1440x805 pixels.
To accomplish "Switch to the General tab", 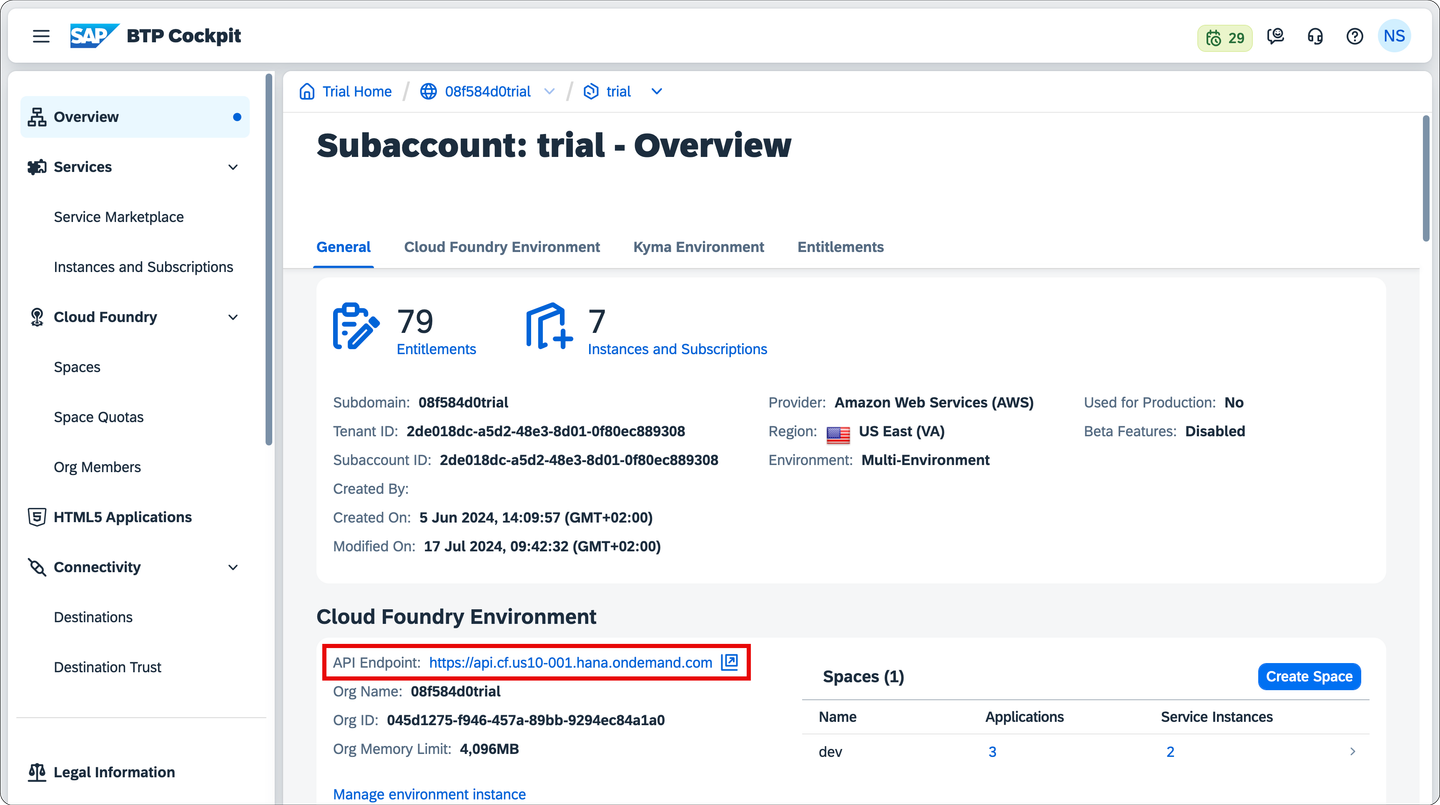I will [x=344, y=247].
